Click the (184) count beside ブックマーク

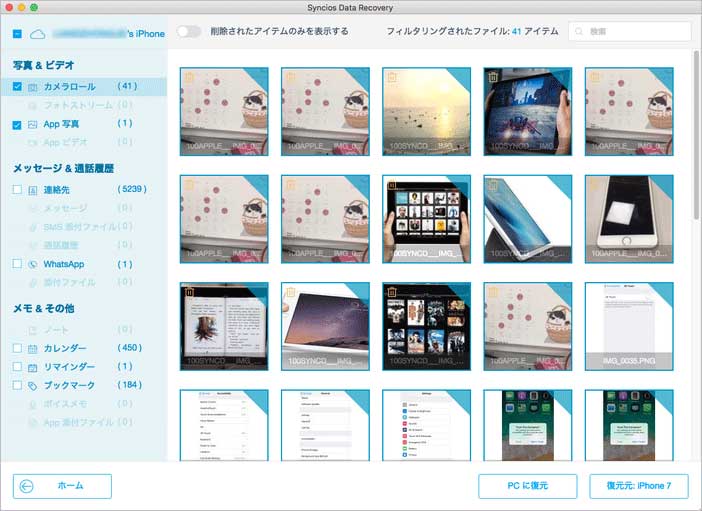(129, 385)
